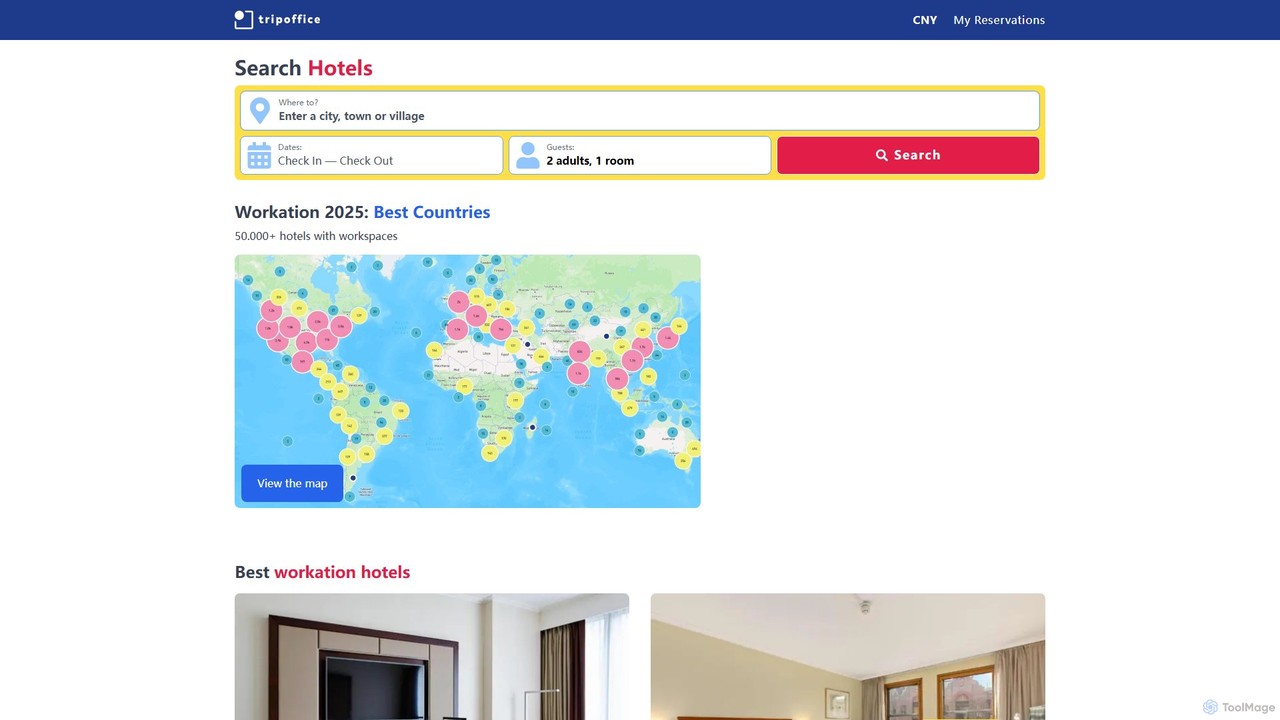This screenshot has height=720, width=1280.
Task: Open the CNY currency selector
Action: coord(925,20)
